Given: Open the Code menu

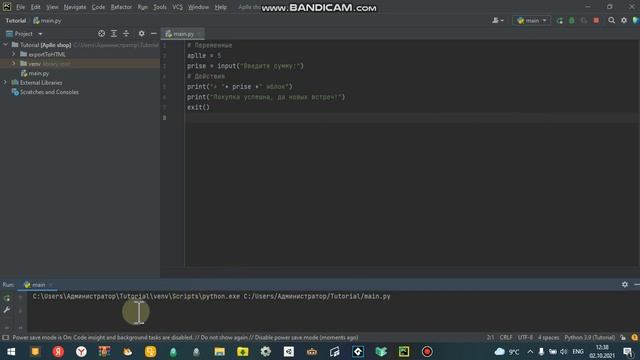Looking at the screenshot, I should (x=98, y=7).
